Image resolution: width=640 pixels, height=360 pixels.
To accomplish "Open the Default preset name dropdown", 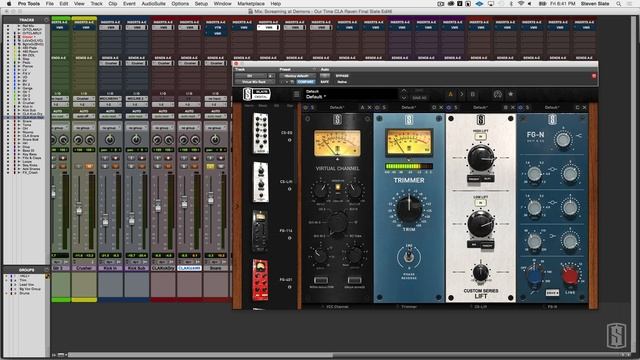I will pos(316,97).
